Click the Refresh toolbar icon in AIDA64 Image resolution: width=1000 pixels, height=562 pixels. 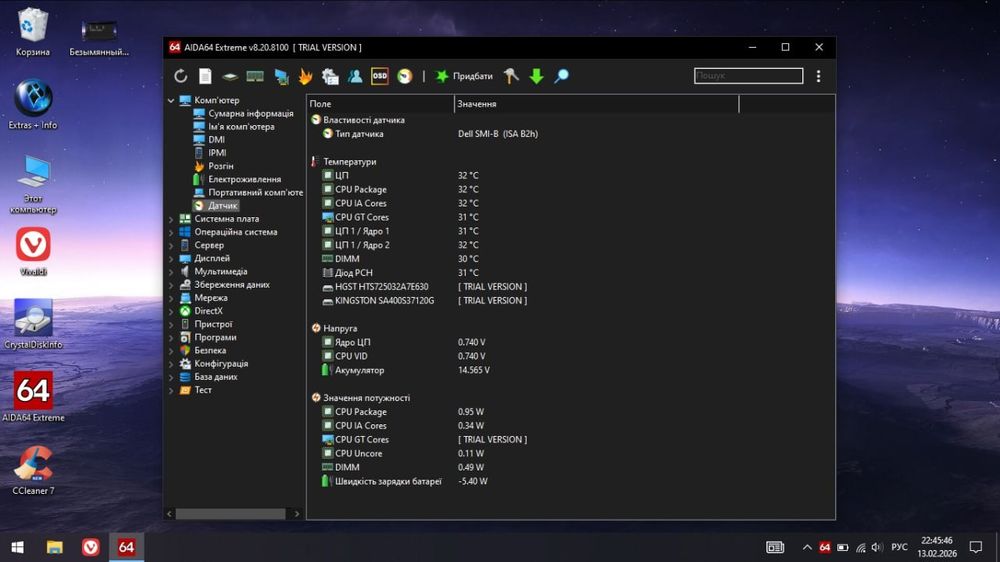click(180, 76)
